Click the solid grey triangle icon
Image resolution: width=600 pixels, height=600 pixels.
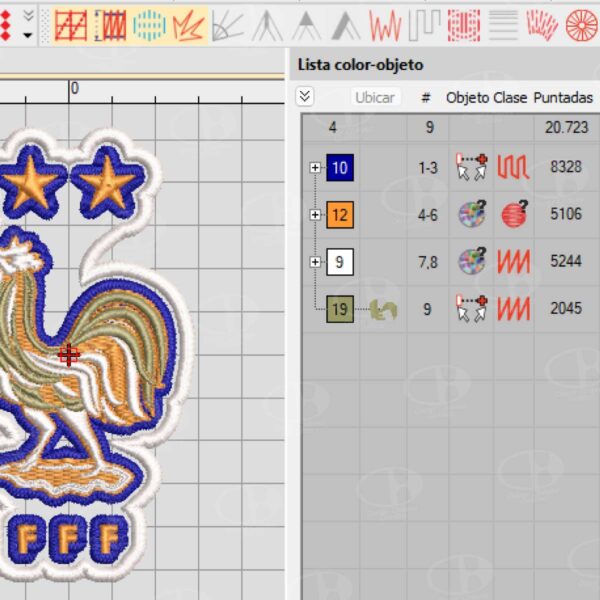click(x=346, y=26)
